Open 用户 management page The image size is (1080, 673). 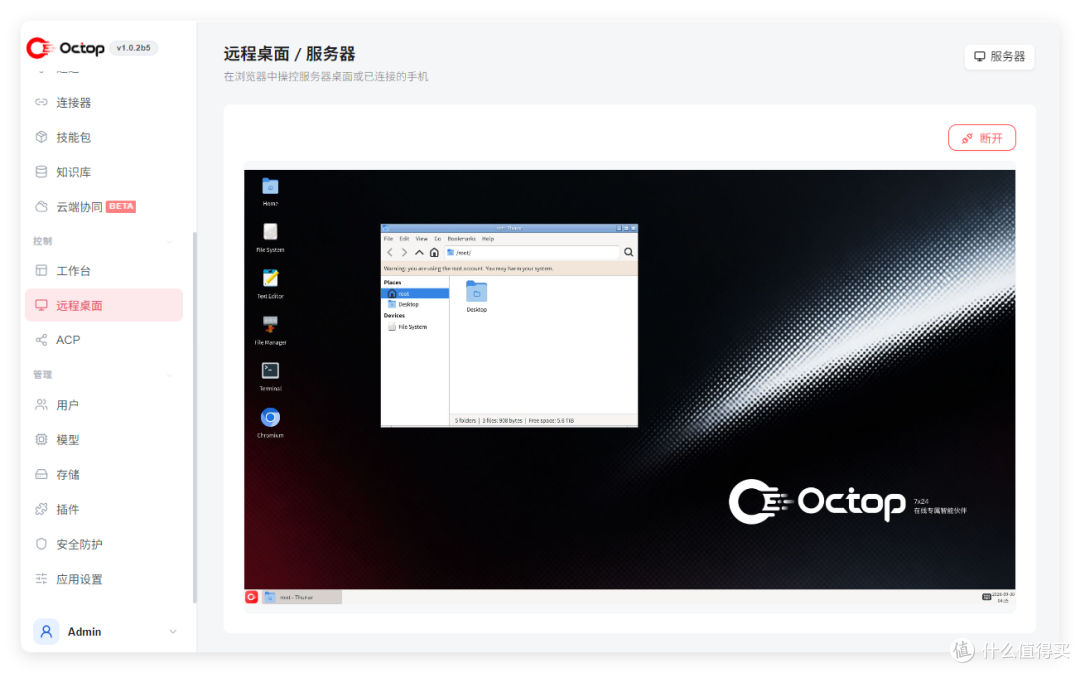103,405
